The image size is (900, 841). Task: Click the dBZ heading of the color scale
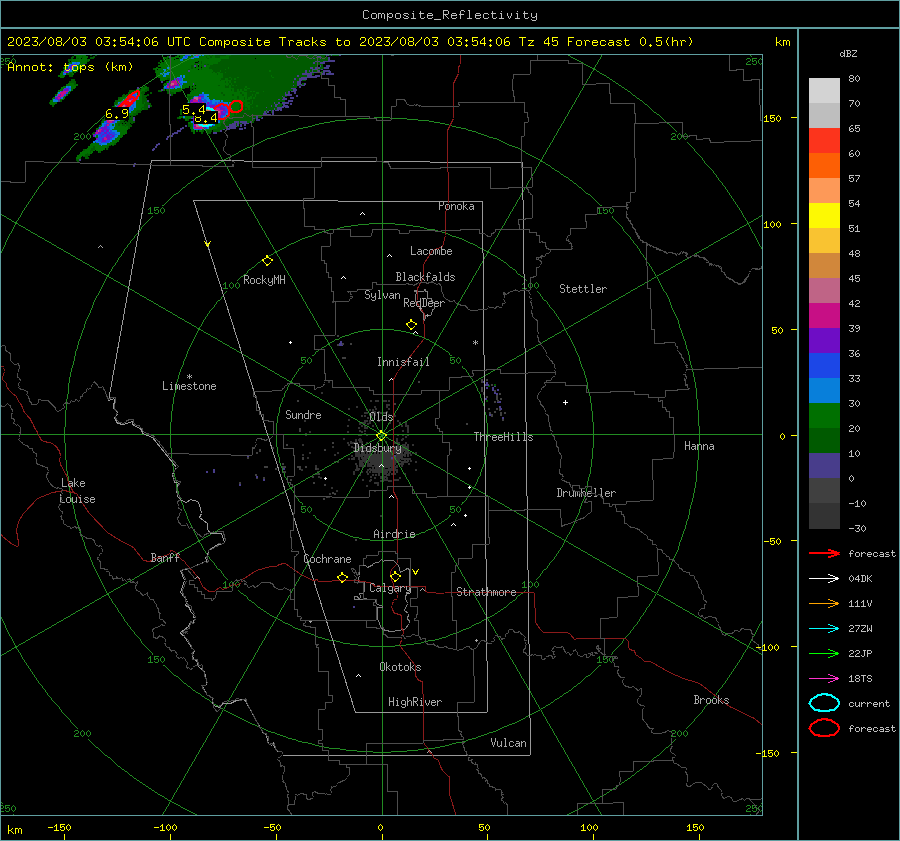point(848,54)
